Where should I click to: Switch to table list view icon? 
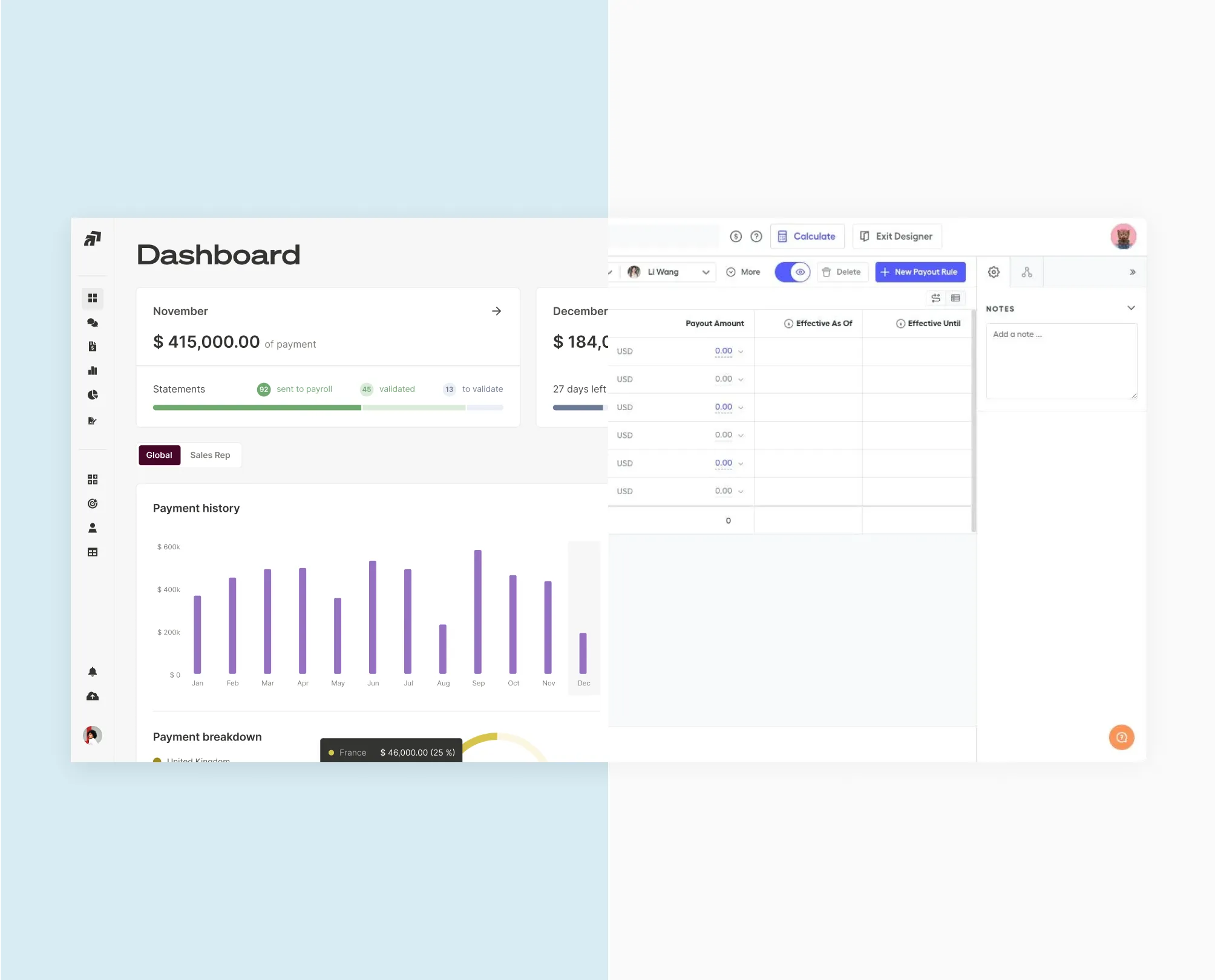(x=956, y=298)
